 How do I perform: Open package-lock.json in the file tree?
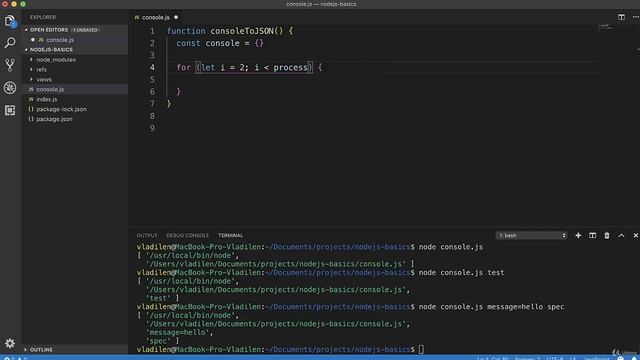pos(61,109)
